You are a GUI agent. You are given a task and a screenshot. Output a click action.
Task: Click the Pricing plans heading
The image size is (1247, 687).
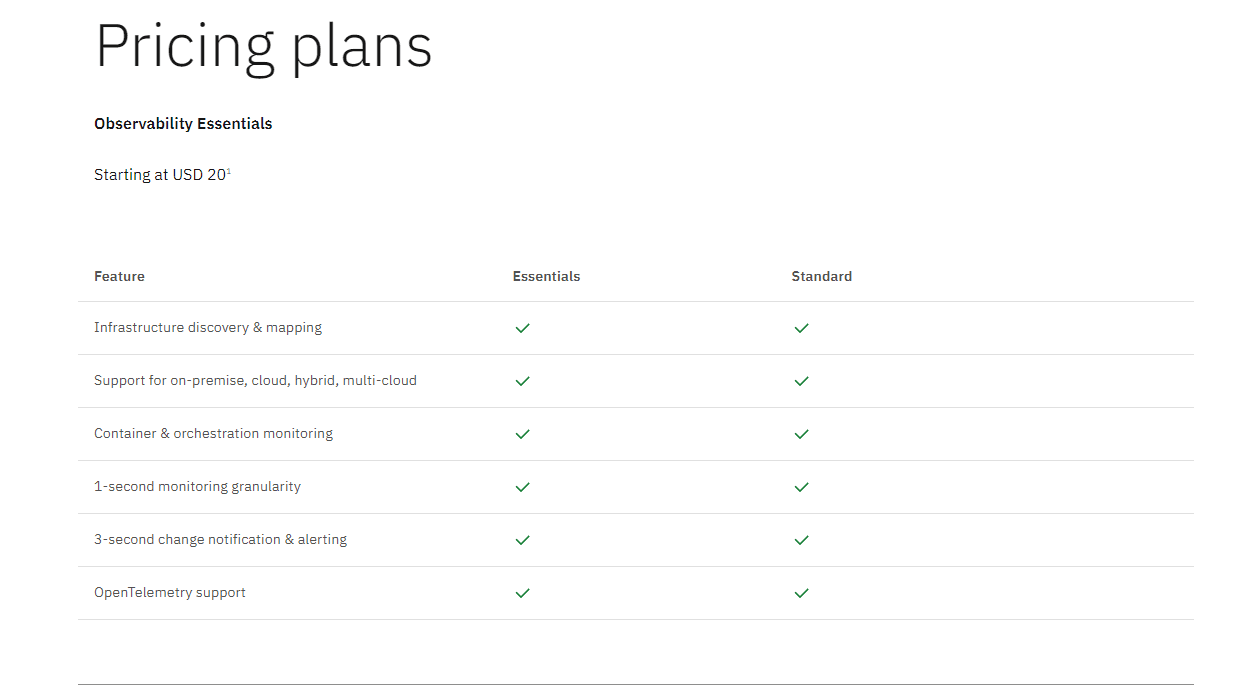pos(264,46)
